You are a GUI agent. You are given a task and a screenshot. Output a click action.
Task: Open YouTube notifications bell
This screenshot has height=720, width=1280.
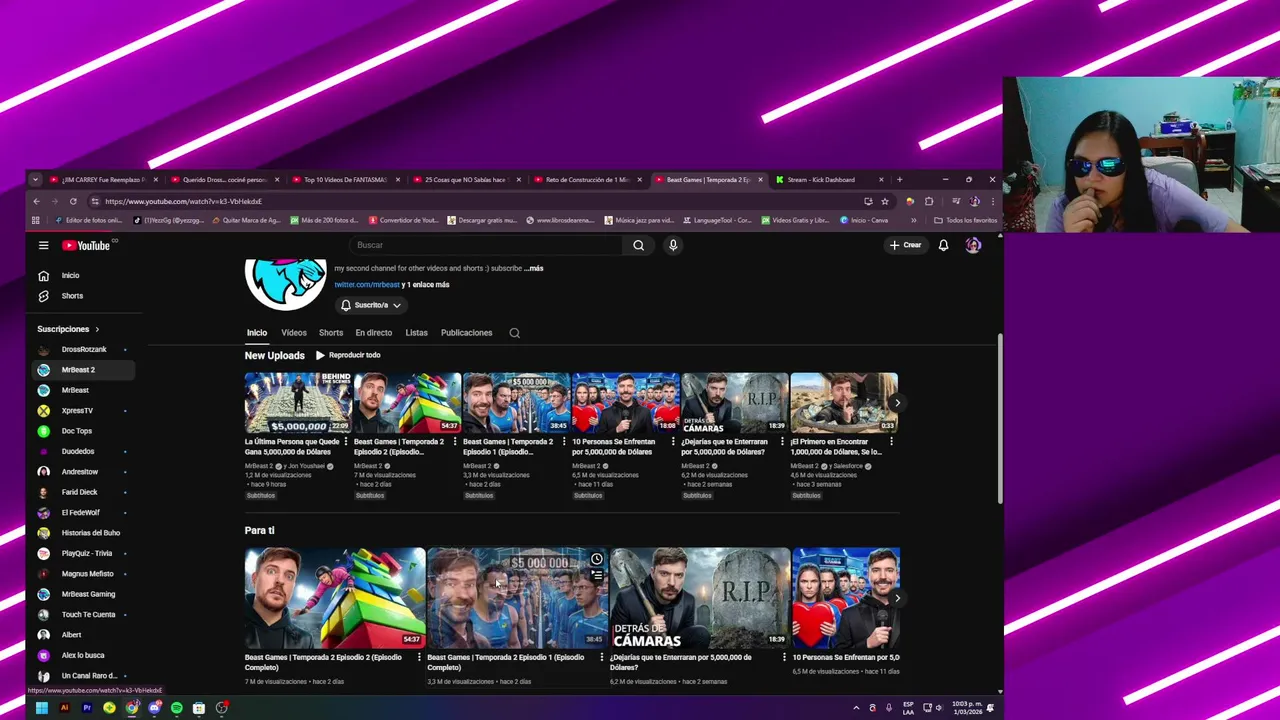943,245
